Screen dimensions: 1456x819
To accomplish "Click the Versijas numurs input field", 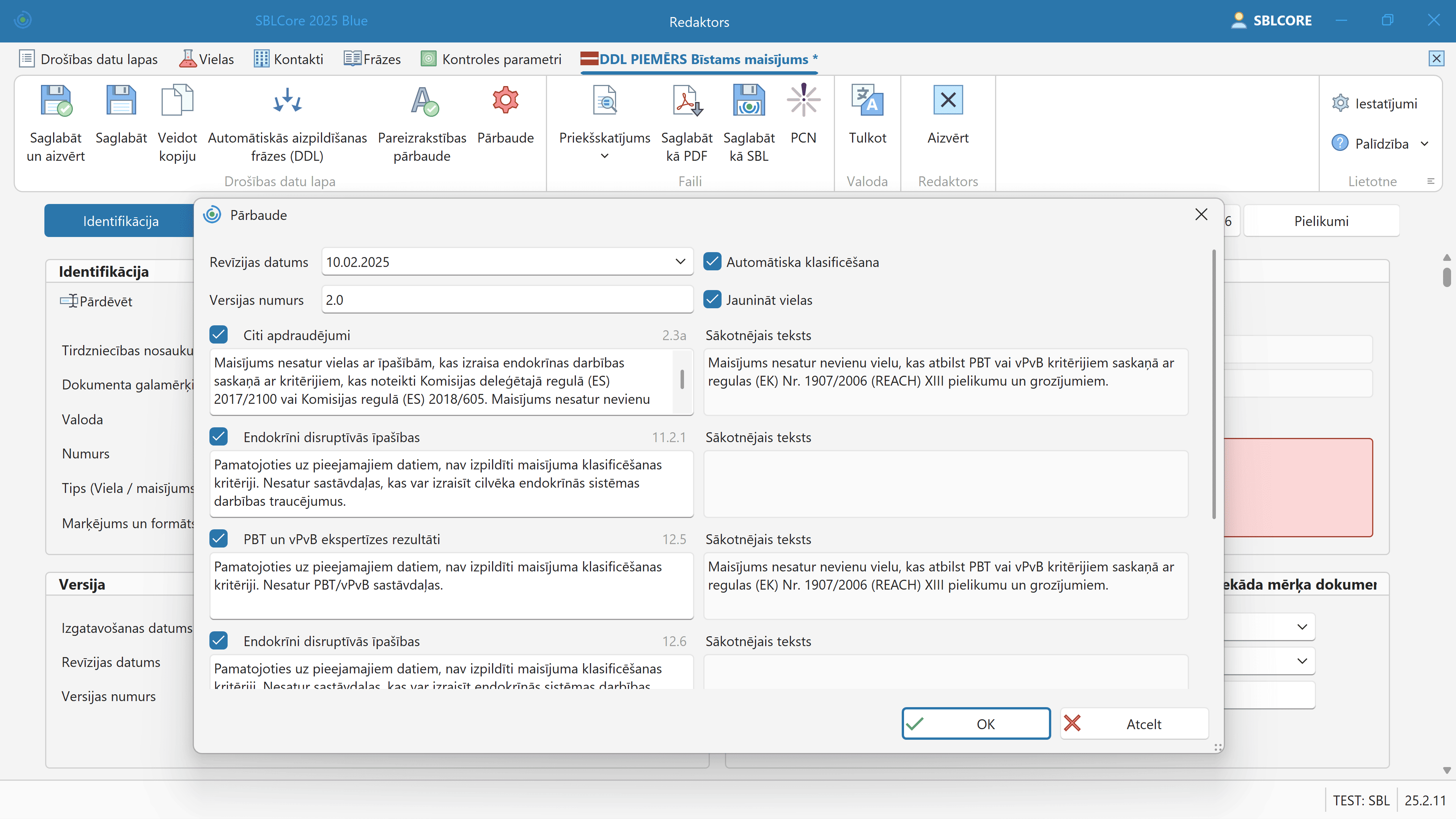I will coord(507,300).
